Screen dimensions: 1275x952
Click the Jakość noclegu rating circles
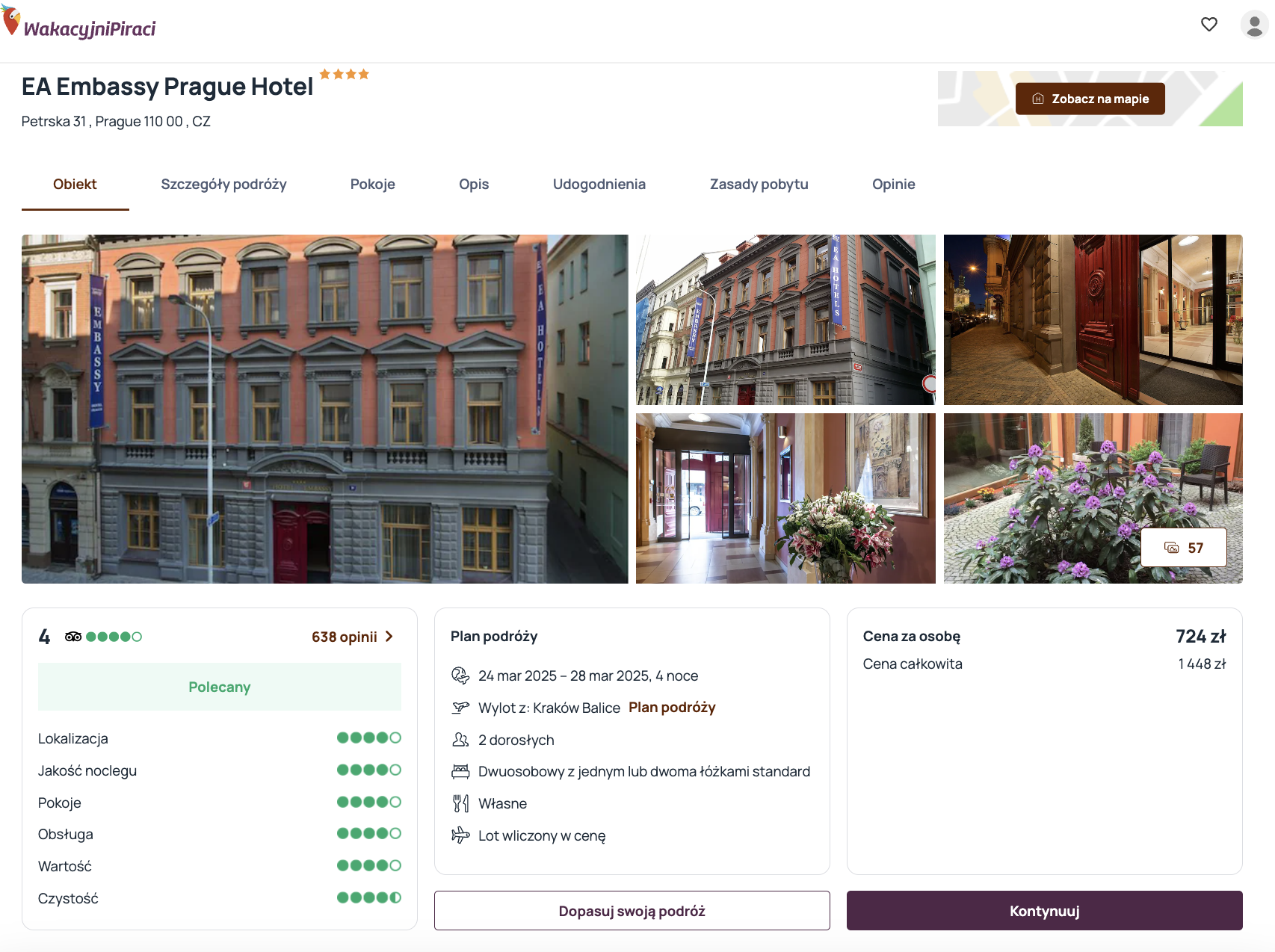[x=369, y=770]
